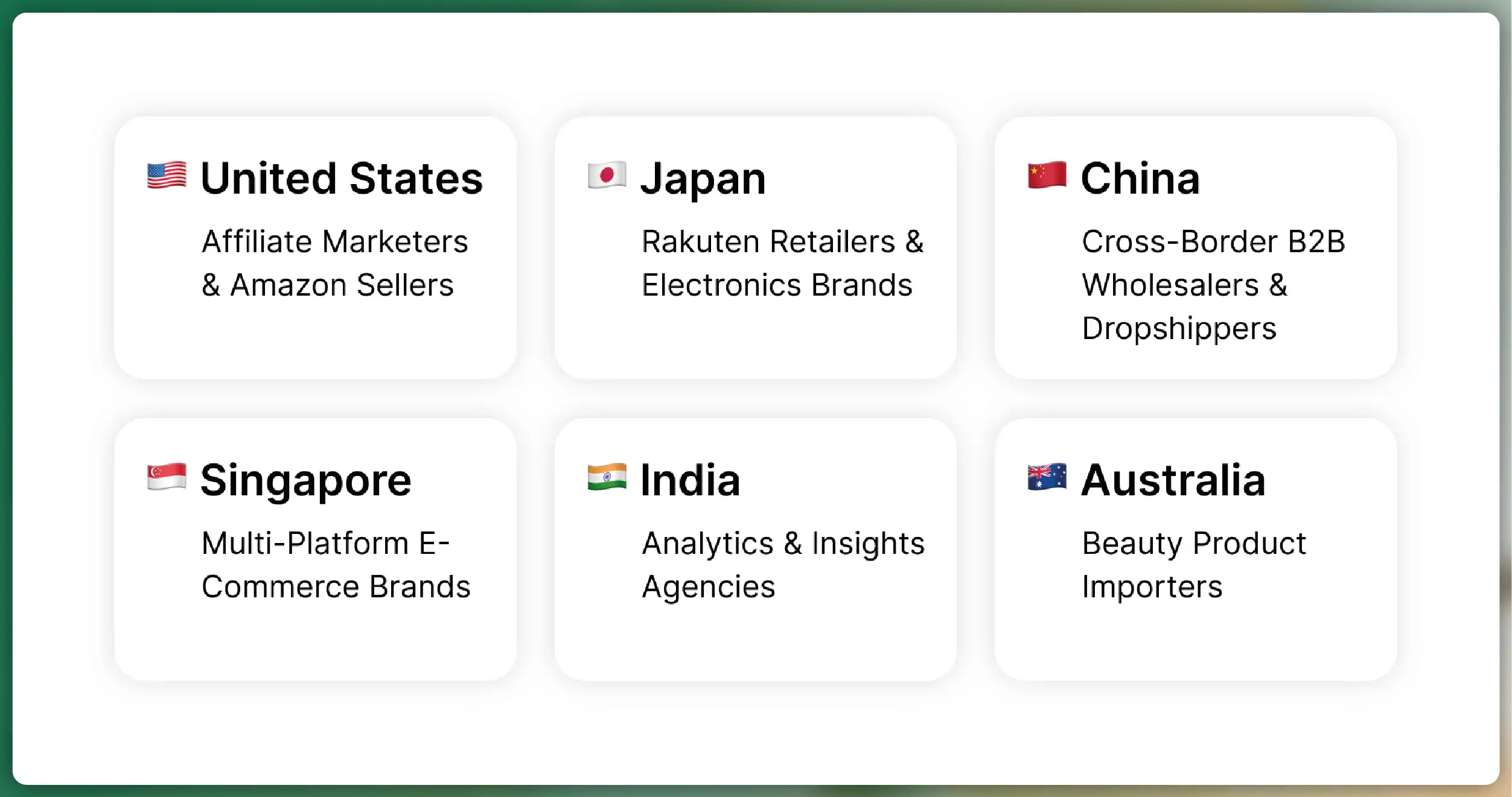Open the Australia heading
Image resolution: width=1512 pixels, height=797 pixels.
coord(1173,481)
